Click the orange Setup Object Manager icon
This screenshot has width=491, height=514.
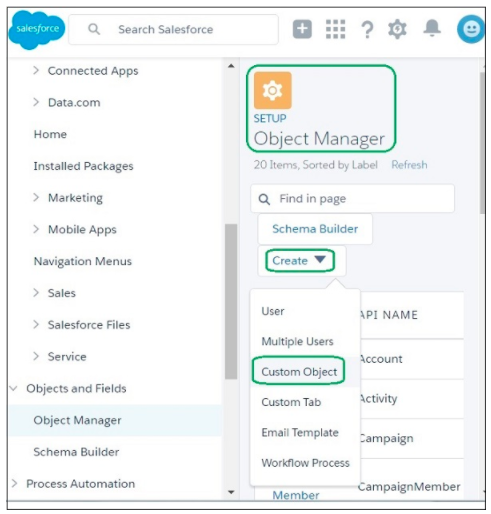273,90
